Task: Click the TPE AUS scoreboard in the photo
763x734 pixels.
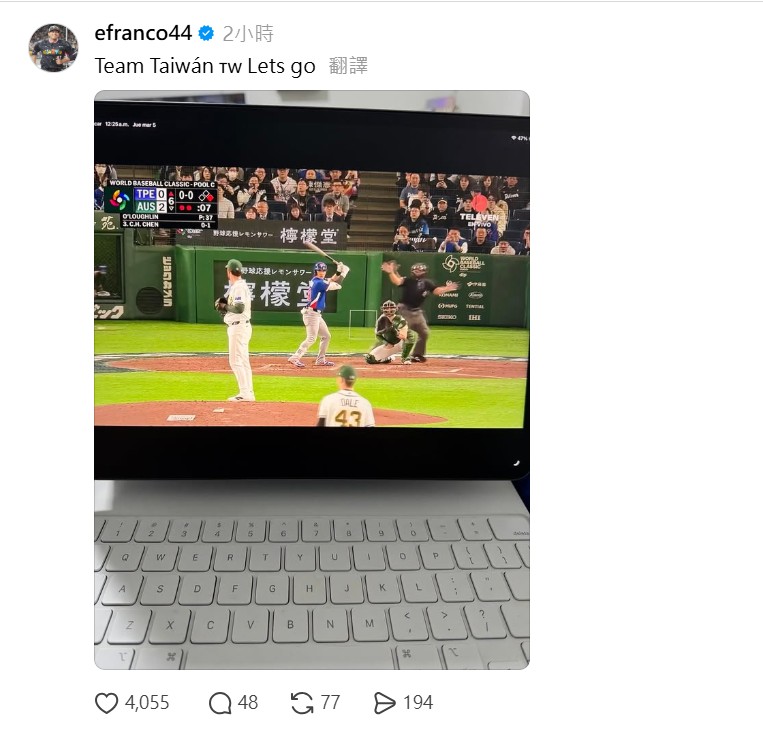Action: click(x=161, y=204)
